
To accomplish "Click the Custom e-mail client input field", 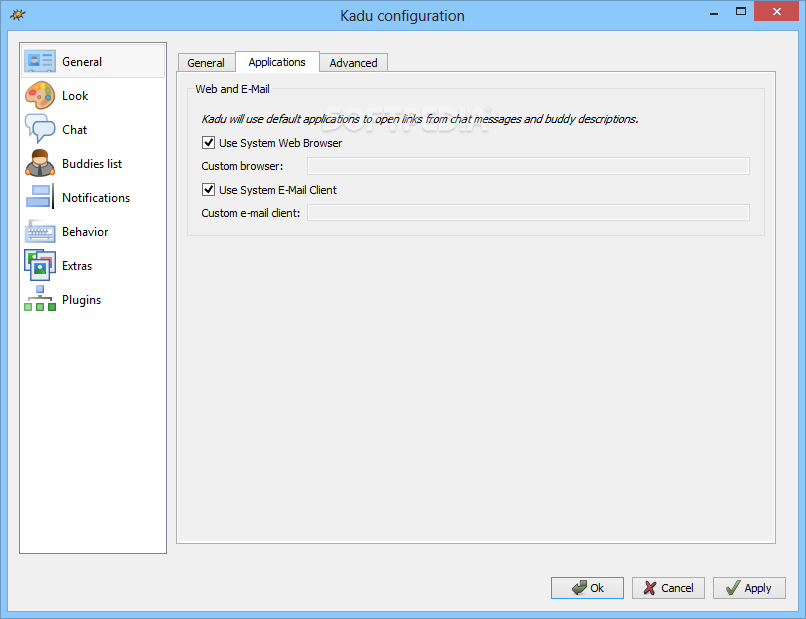I will pyautogui.click(x=528, y=213).
